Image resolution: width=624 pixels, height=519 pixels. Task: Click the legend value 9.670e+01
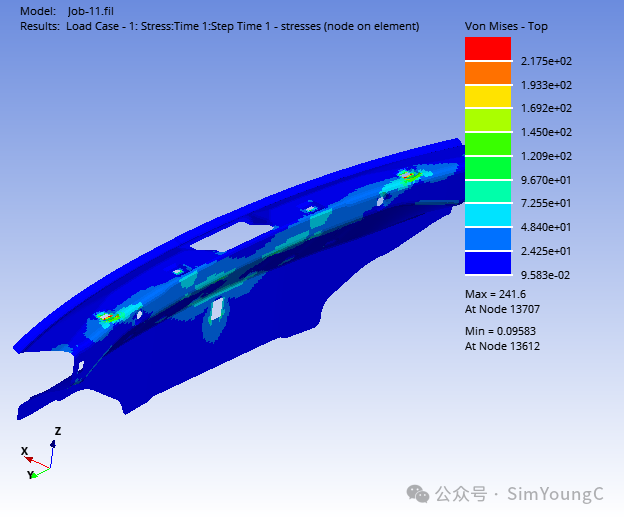[546, 180]
